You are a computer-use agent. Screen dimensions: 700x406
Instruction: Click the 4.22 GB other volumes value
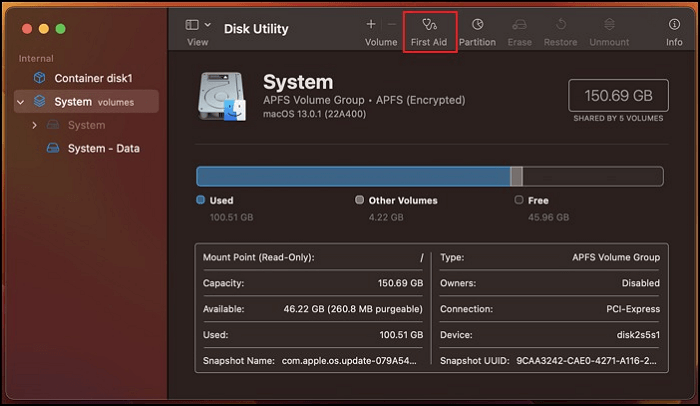[386, 217]
